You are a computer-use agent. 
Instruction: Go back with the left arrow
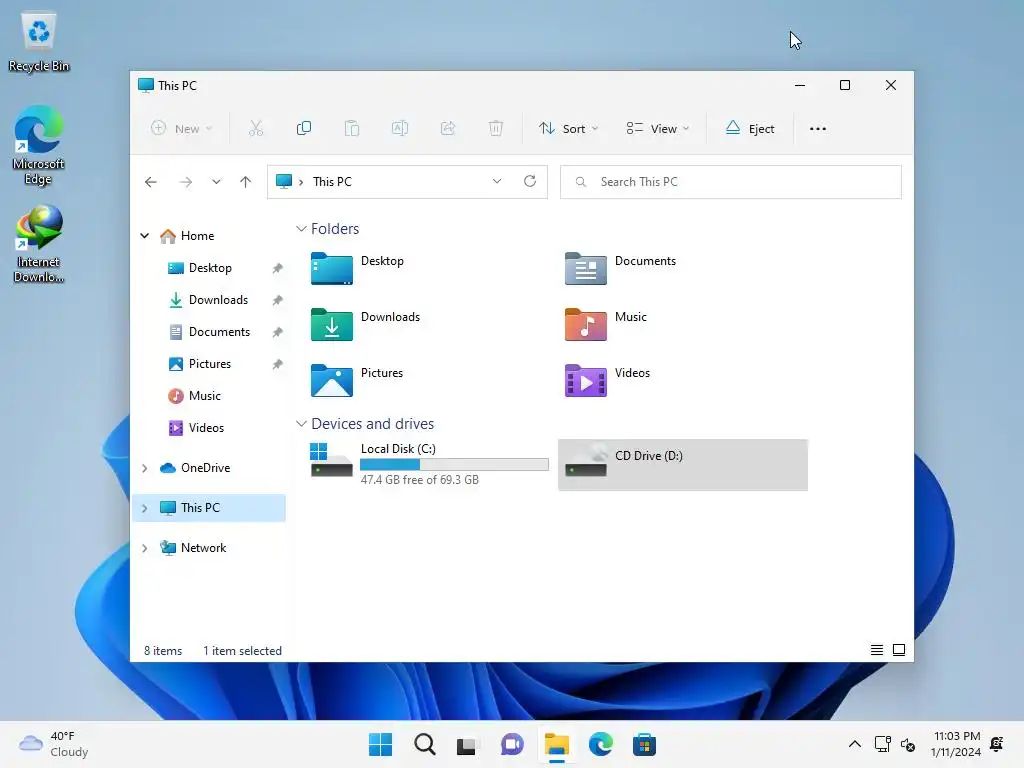point(151,182)
